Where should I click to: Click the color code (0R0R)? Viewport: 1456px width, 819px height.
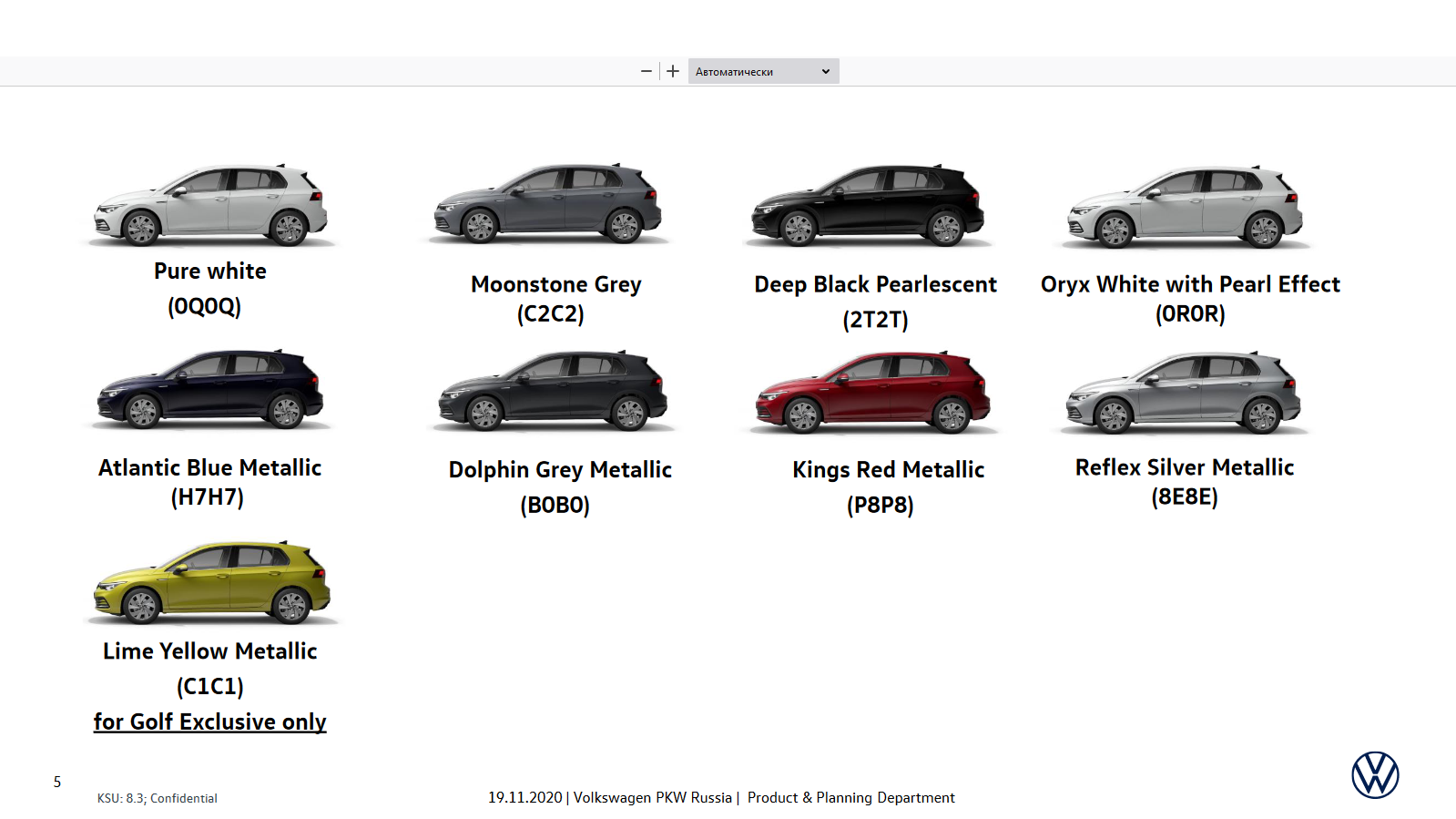[x=1190, y=313]
